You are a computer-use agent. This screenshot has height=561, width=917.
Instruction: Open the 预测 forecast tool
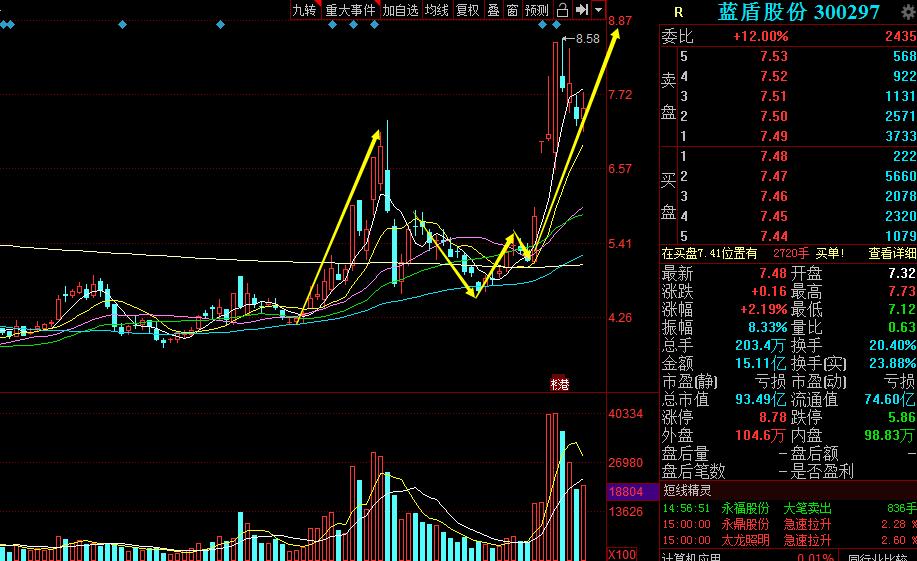coord(537,10)
